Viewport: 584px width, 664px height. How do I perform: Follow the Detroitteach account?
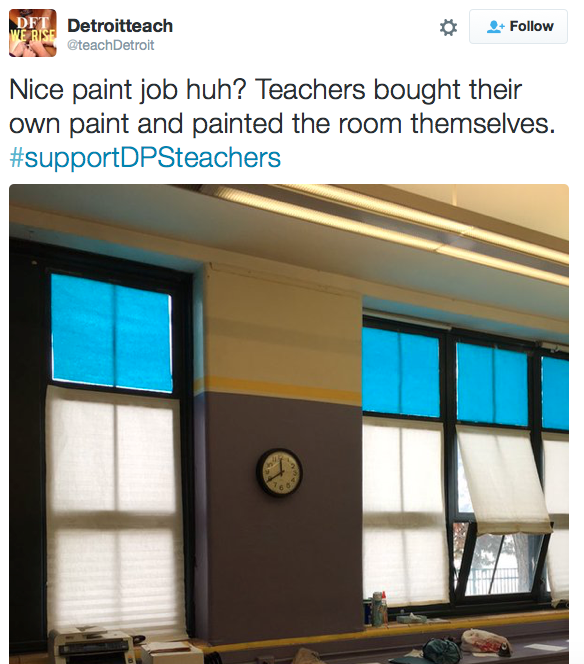(518, 26)
